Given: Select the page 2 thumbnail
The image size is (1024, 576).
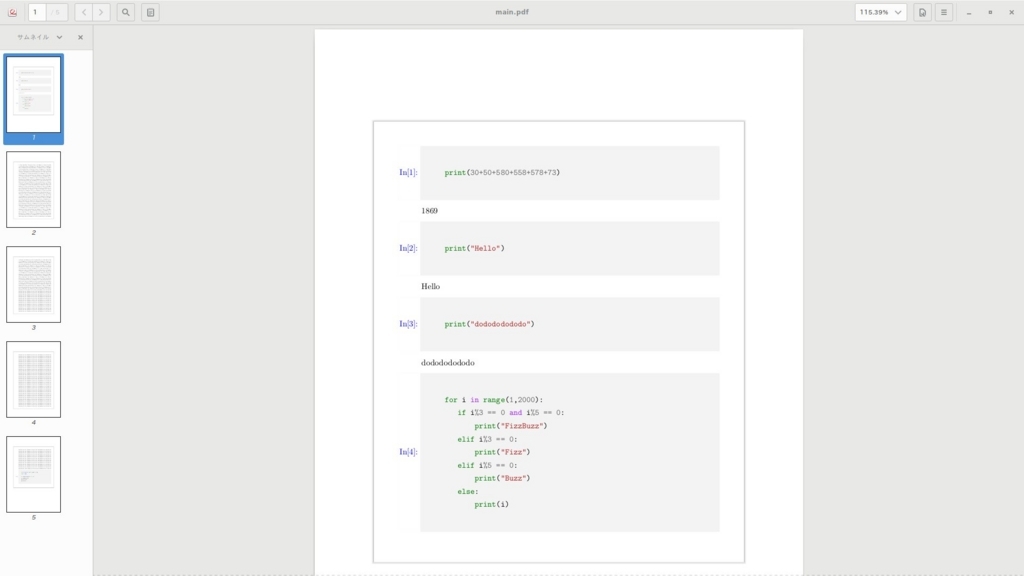Looking at the screenshot, I should (33, 189).
